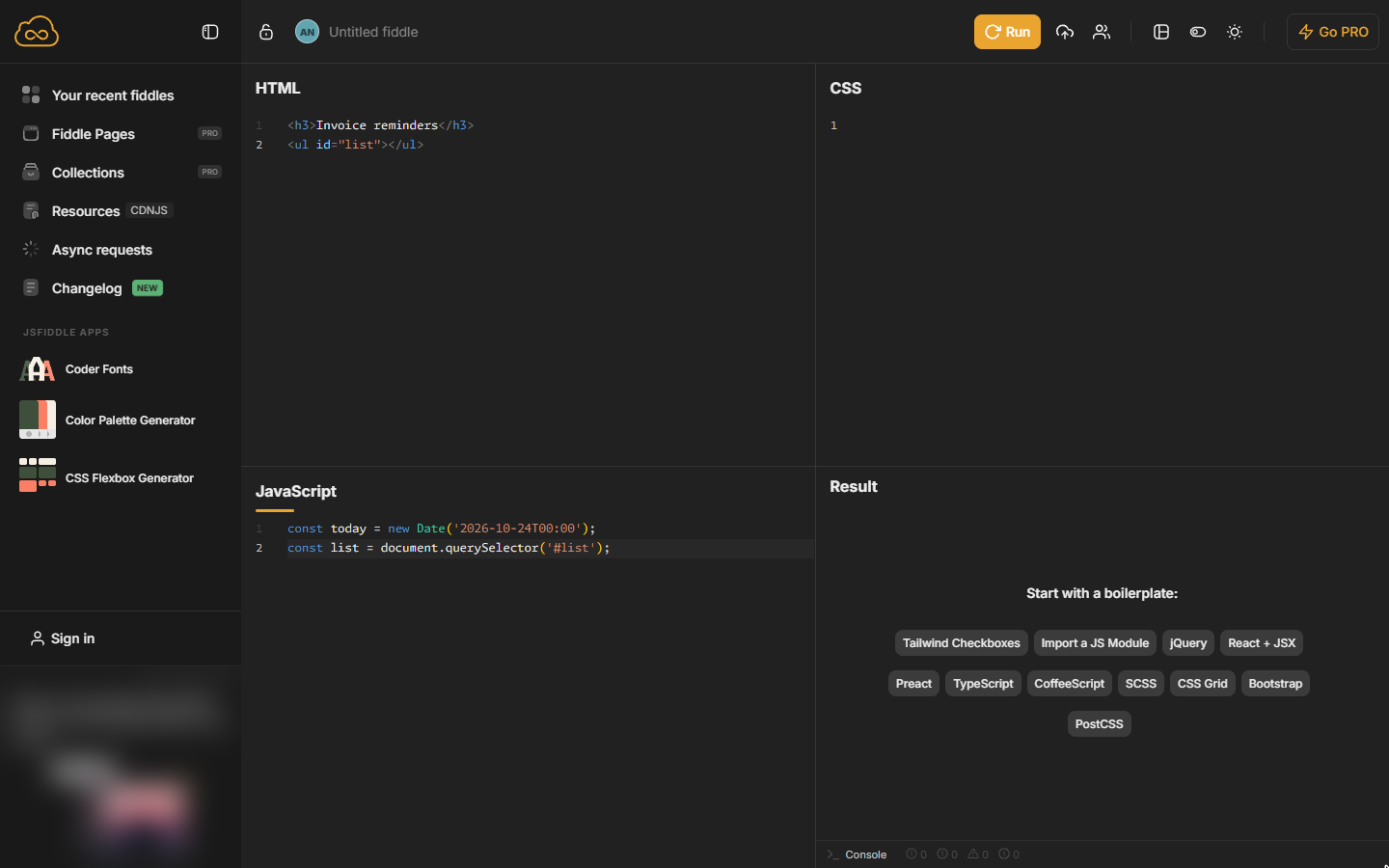The width and height of the screenshot is (1389, 868).
Task: Select the SCSS boilerplate
Action: 1141,684
